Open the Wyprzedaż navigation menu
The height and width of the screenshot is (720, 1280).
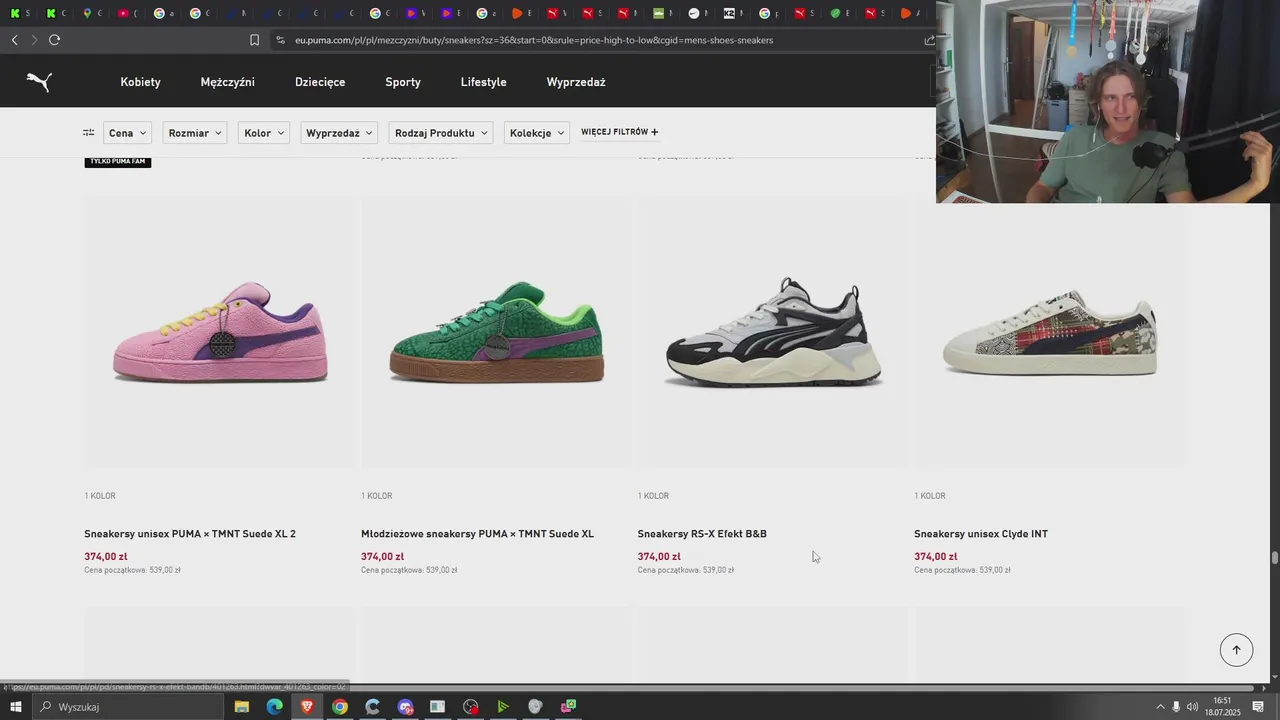point(576,82)
